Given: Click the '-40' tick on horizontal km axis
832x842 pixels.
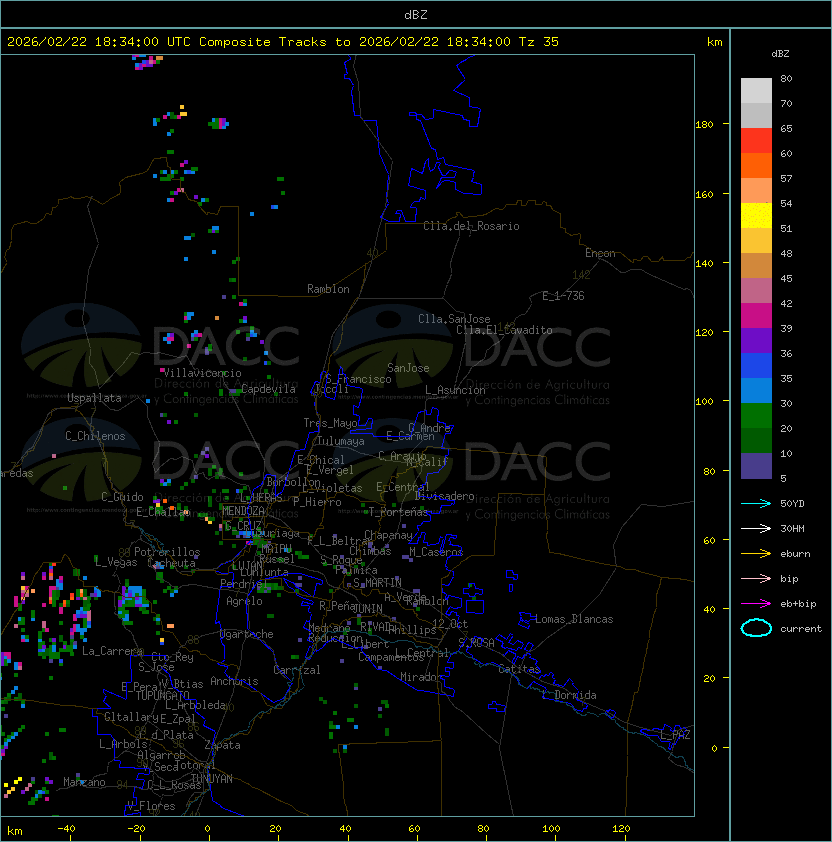Looking at the screenshot, I should [66, 829].
